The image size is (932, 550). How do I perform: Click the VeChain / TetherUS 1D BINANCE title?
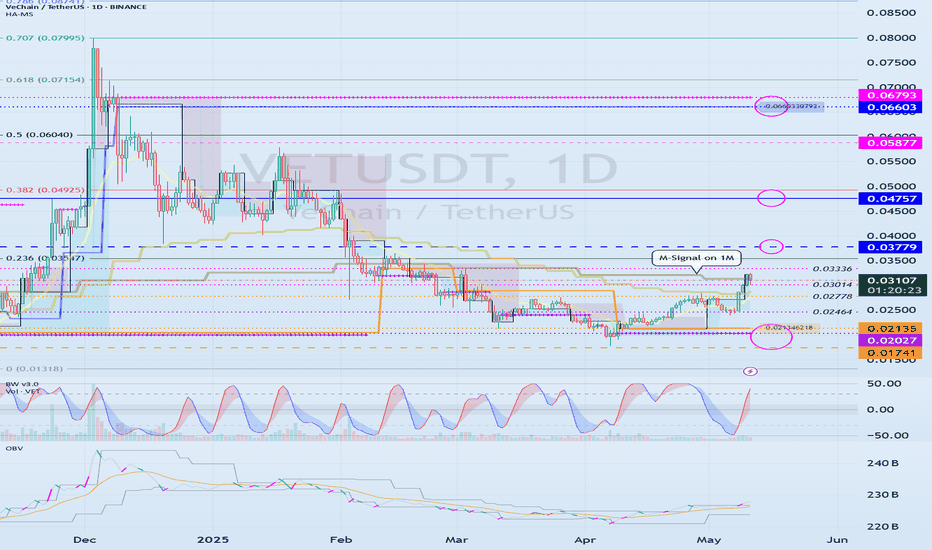click(76, 7)
